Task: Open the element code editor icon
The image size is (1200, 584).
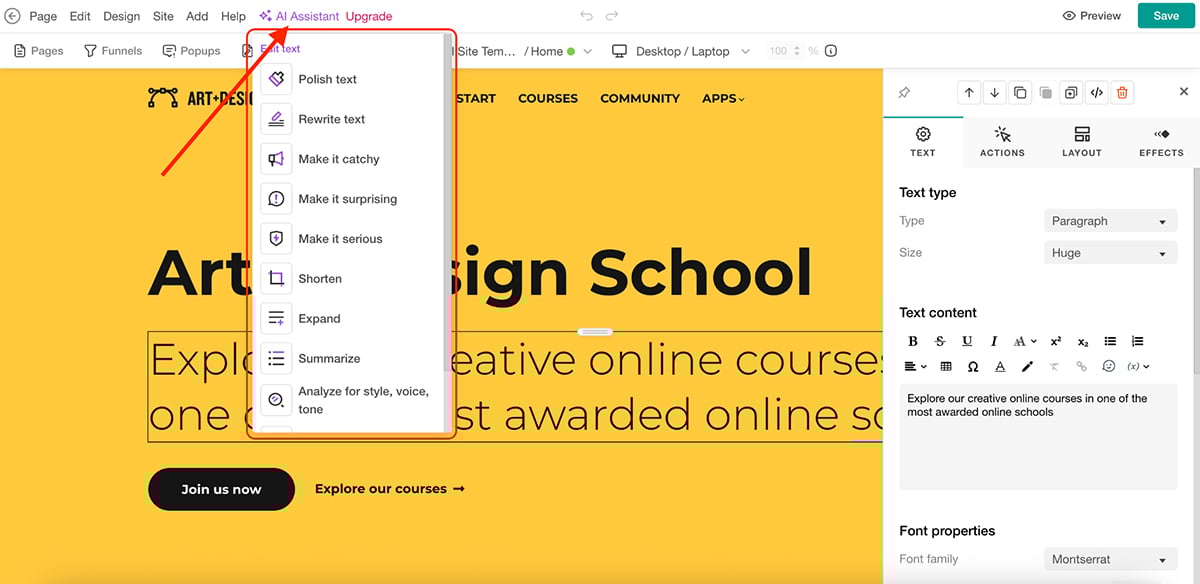Action: (1096, 92)
